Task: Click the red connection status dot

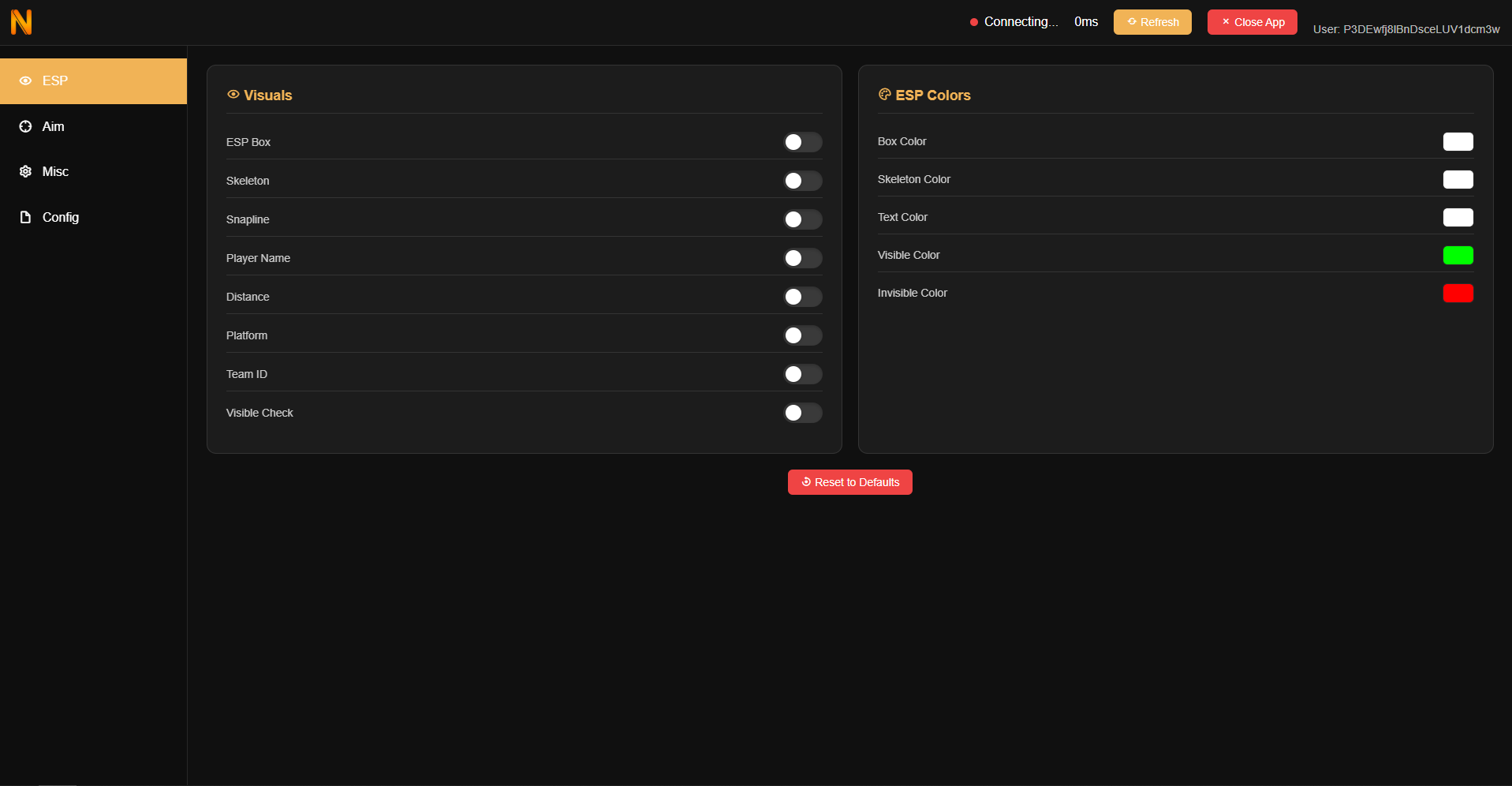Action: coord(974,22)
